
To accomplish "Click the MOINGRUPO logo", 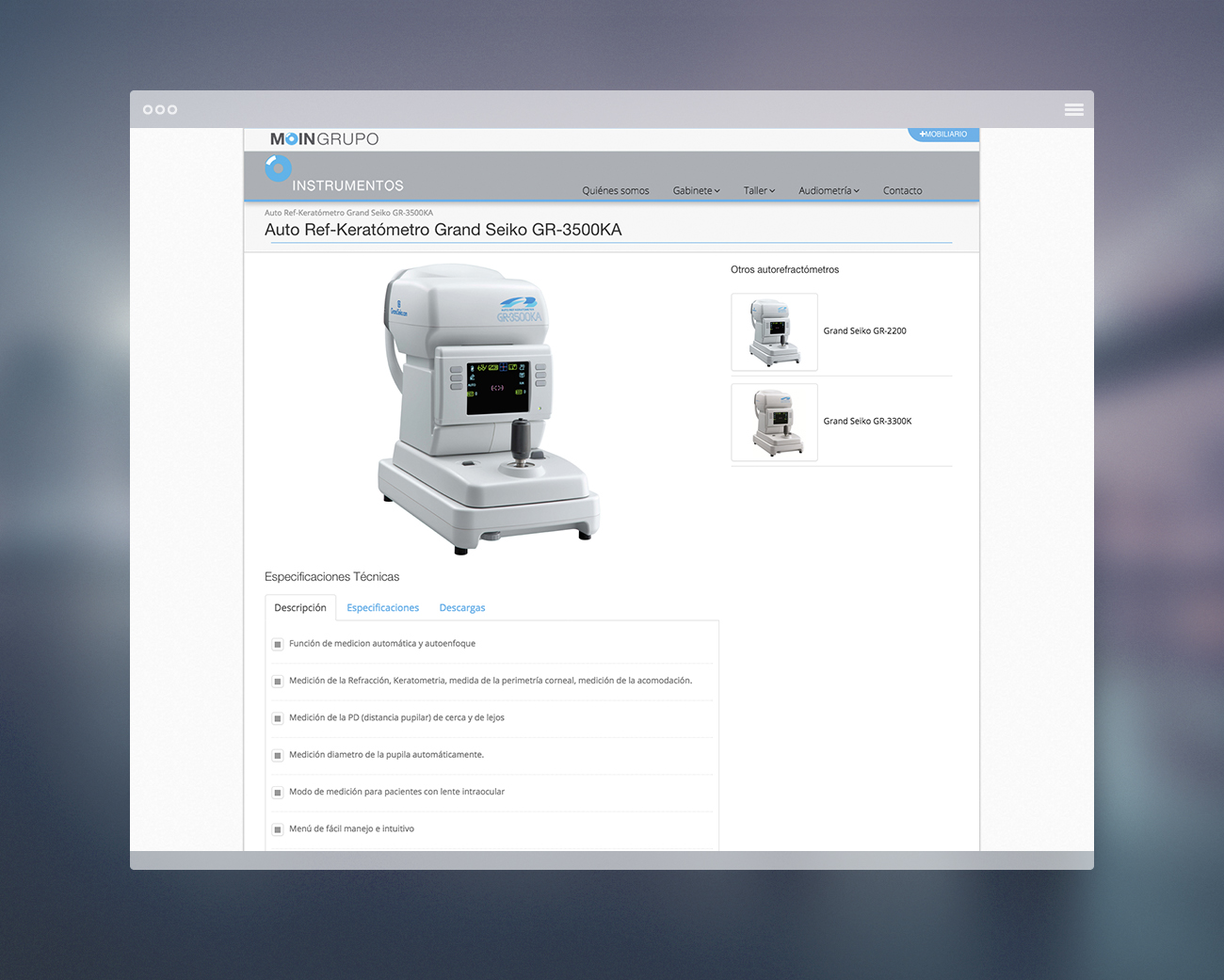I will pos(324,139).
